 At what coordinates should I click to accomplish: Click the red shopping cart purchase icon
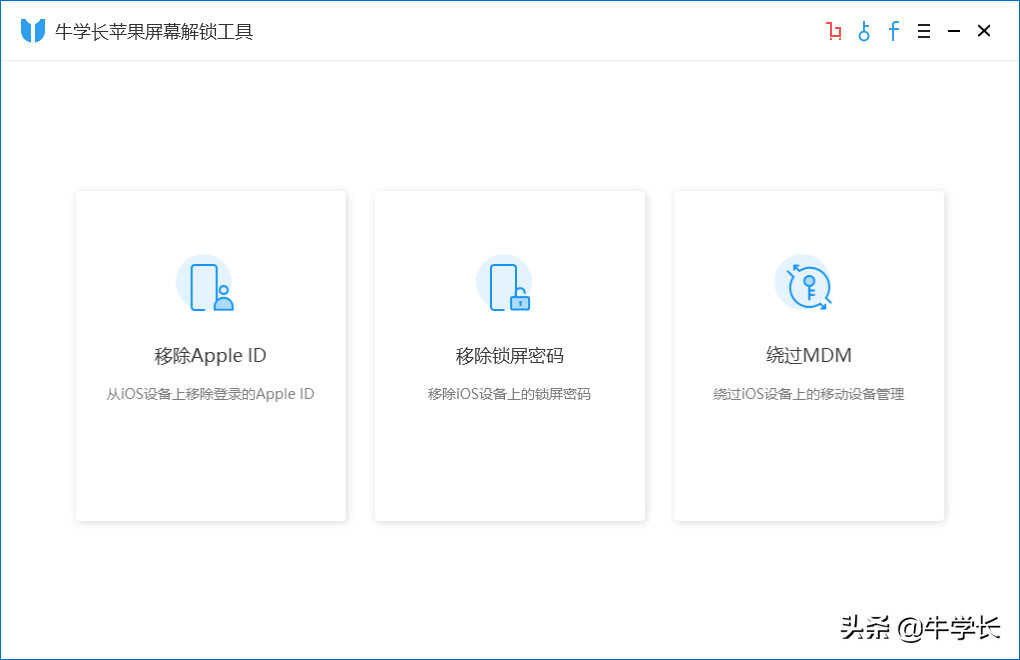coord(834,31)
